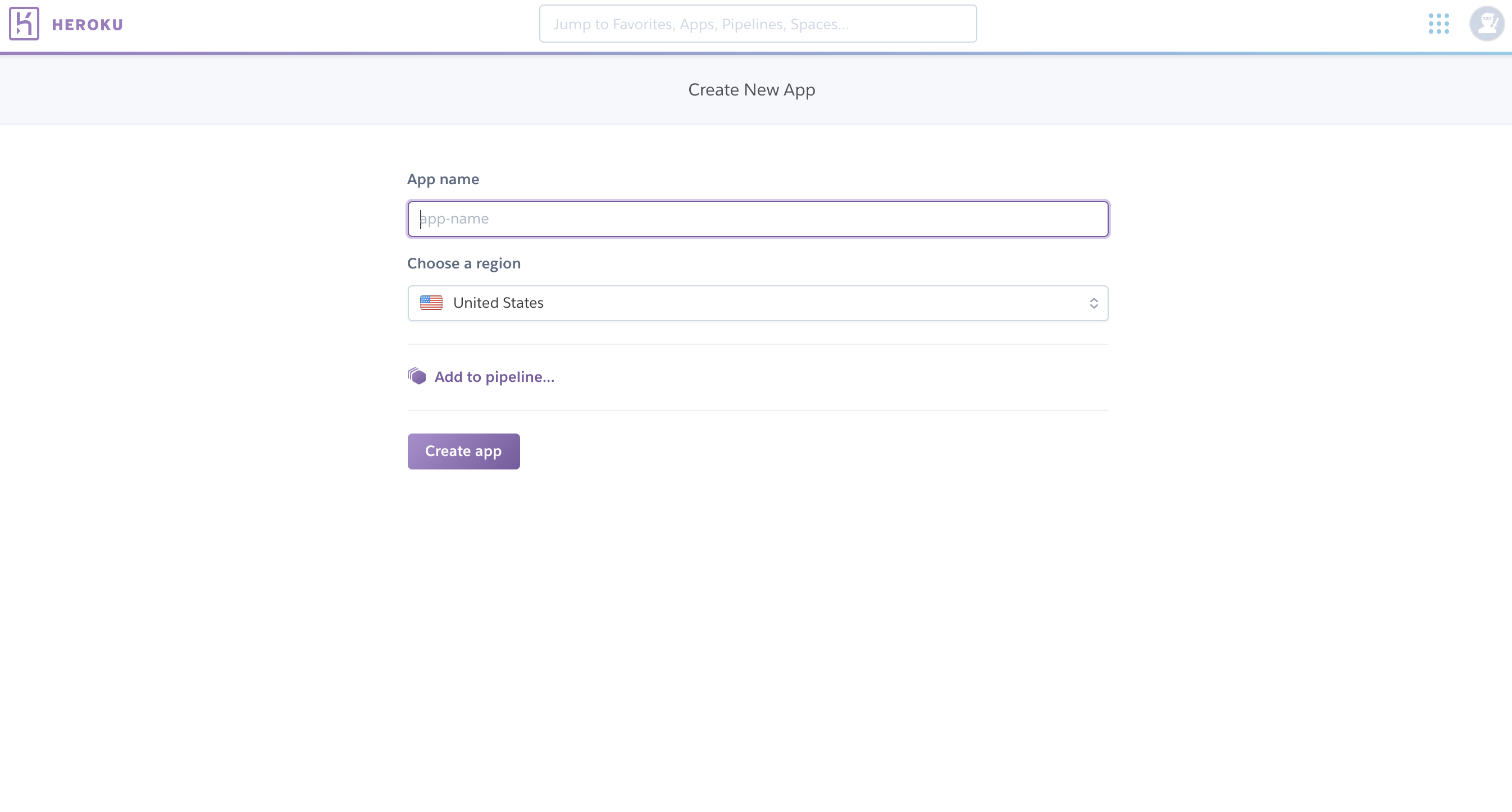Click the region selector up-down chevron arrows

[1094, 303]
